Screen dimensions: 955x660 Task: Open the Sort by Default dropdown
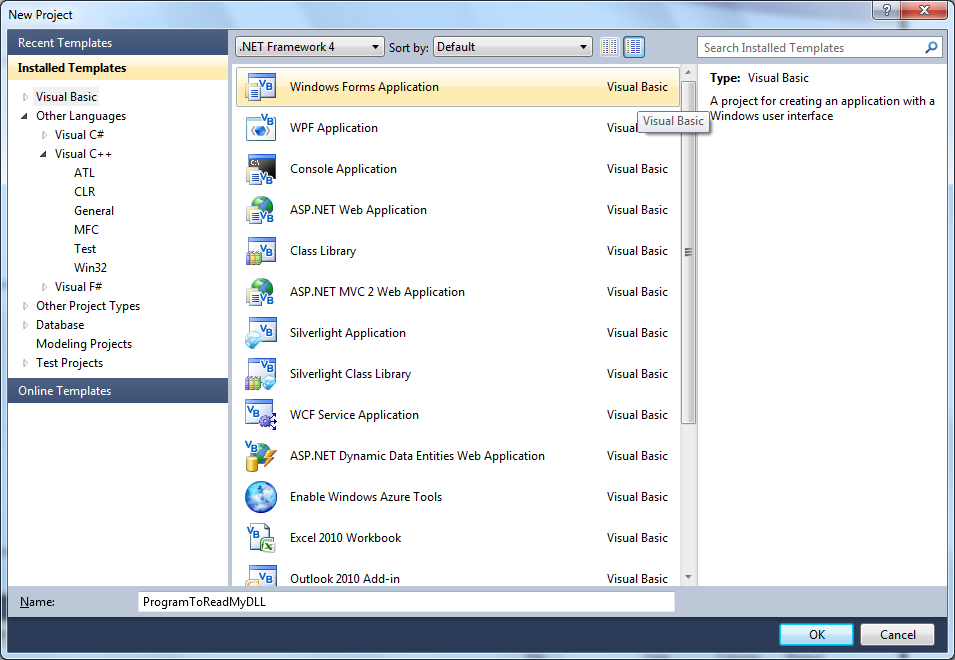pos(512,47)
